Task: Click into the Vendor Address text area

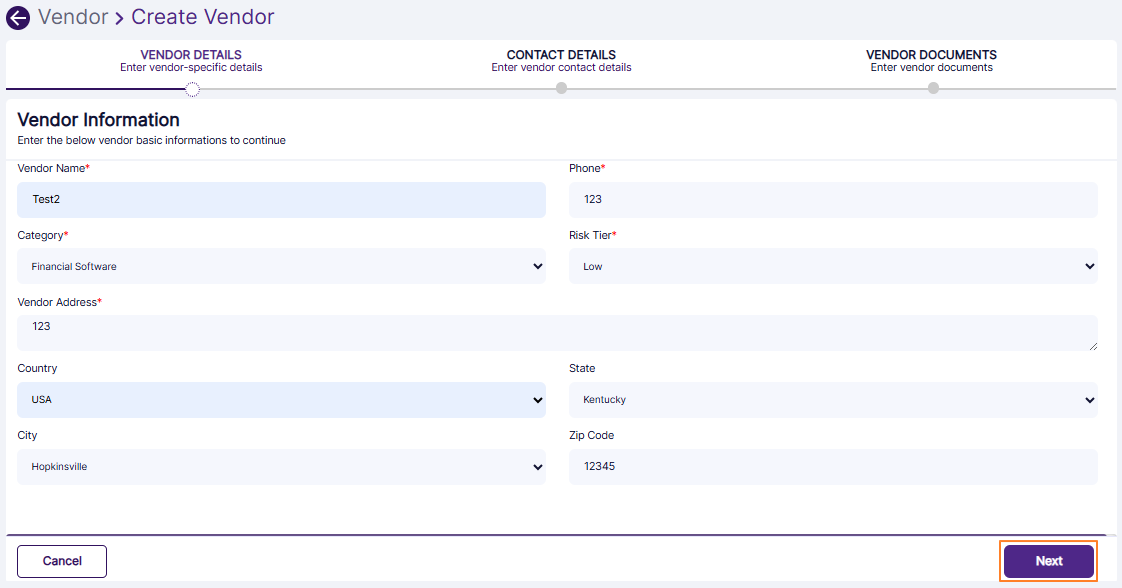Action: pyautogui.click(x=556, y=332)
